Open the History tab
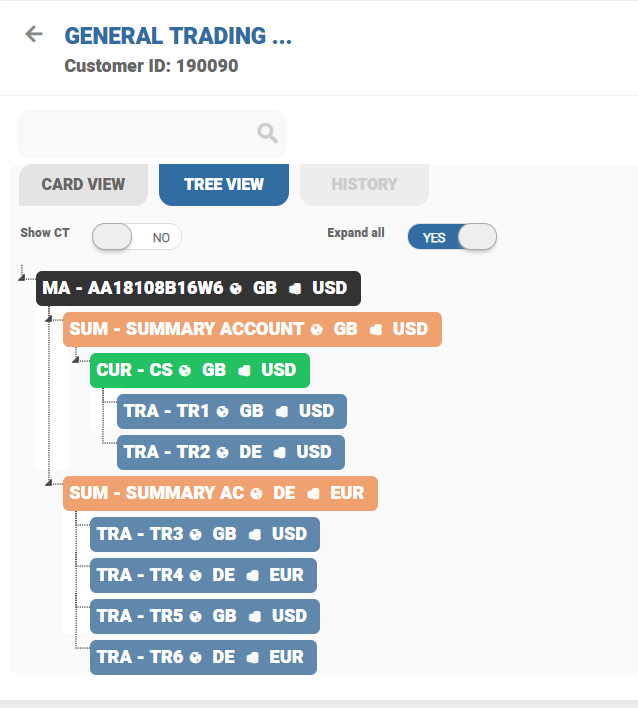Image resolution: width=638 pixels, height=708 pixels. click(364, 184)
